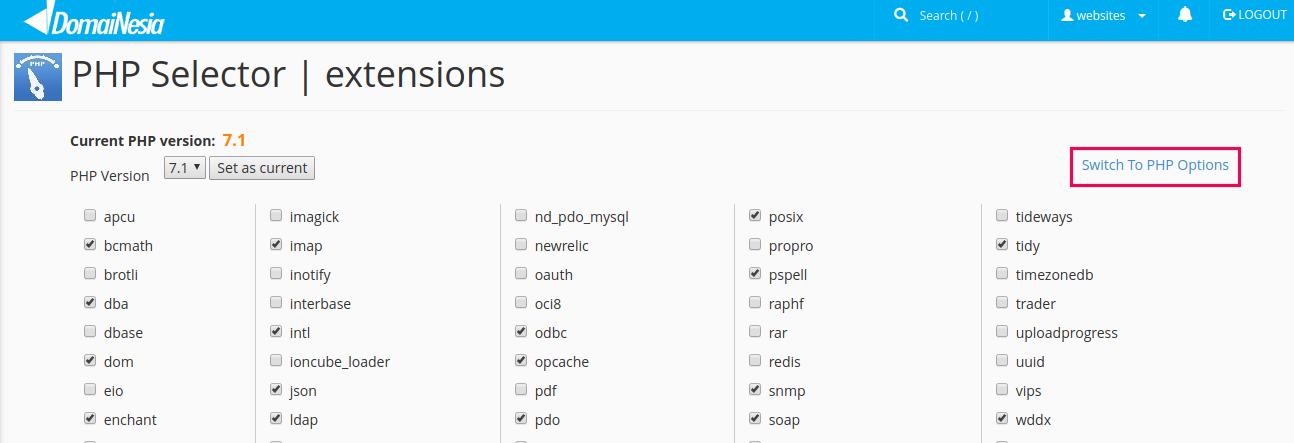Click the search magnifier icon
Viewport: 1294px width, 443px height.
point(901,15)
